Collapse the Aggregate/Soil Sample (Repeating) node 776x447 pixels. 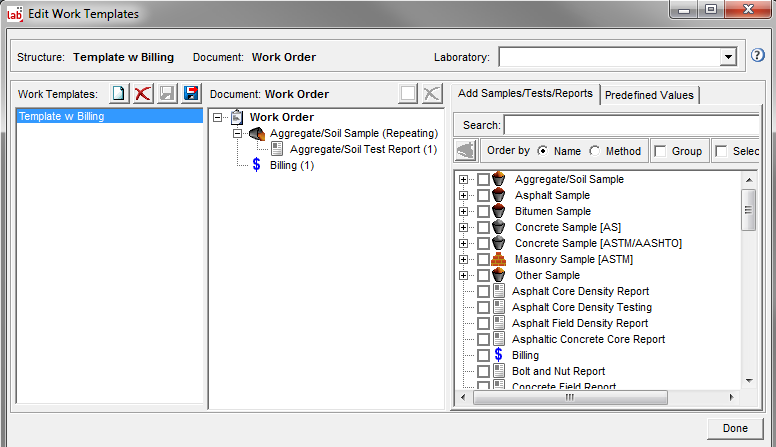point(238,133)
